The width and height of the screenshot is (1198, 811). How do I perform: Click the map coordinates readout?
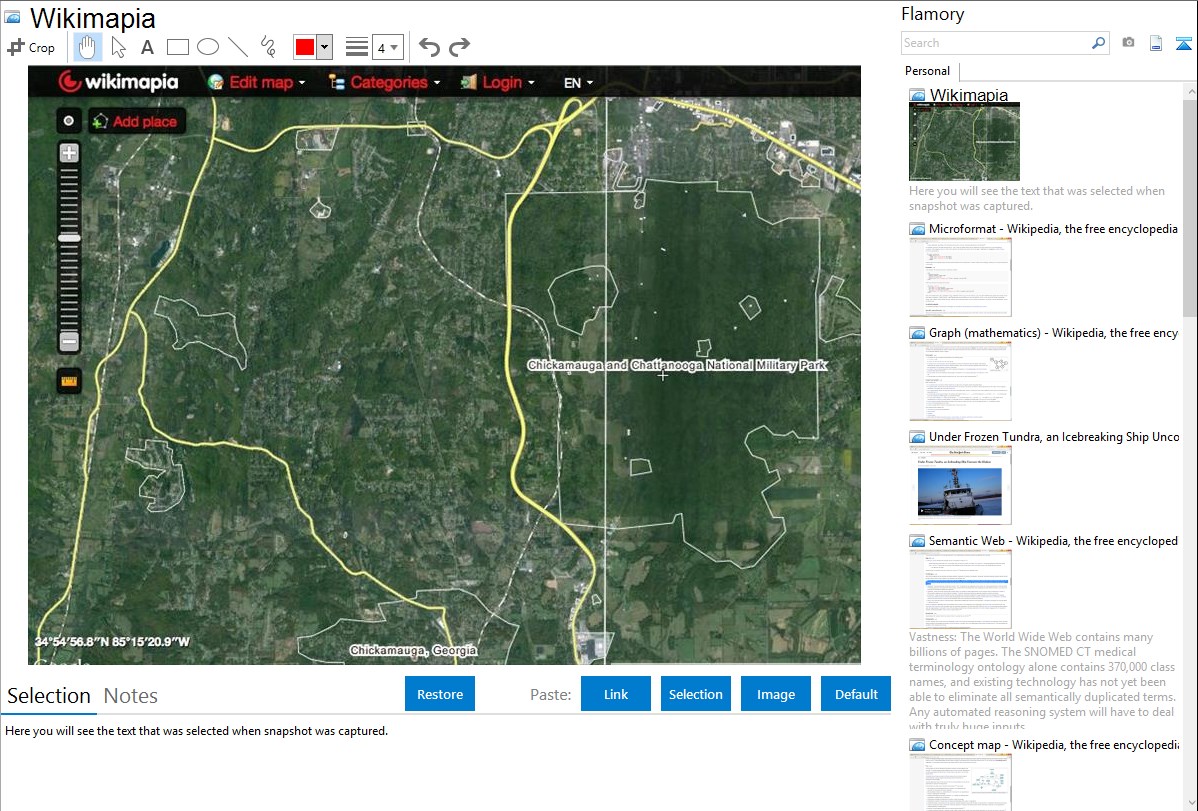click(112, 641)
